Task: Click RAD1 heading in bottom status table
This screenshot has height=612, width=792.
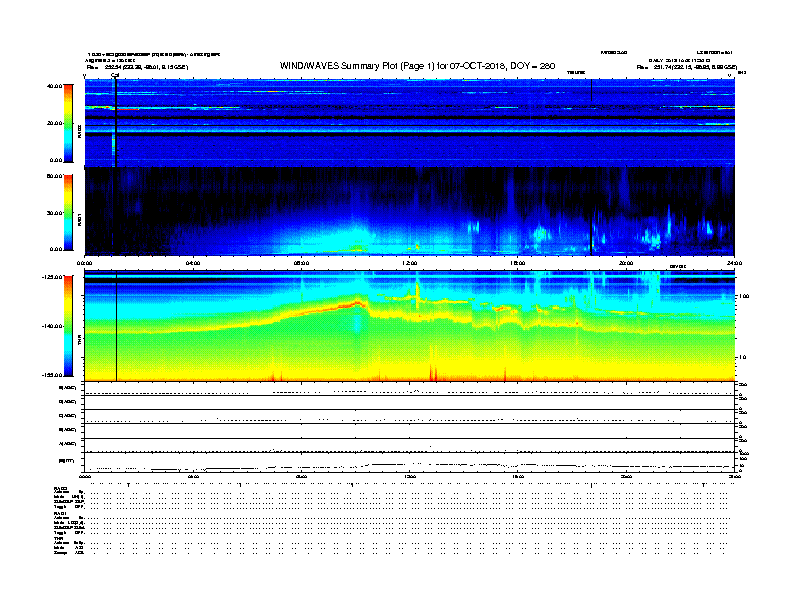Action: coord(60,513)
